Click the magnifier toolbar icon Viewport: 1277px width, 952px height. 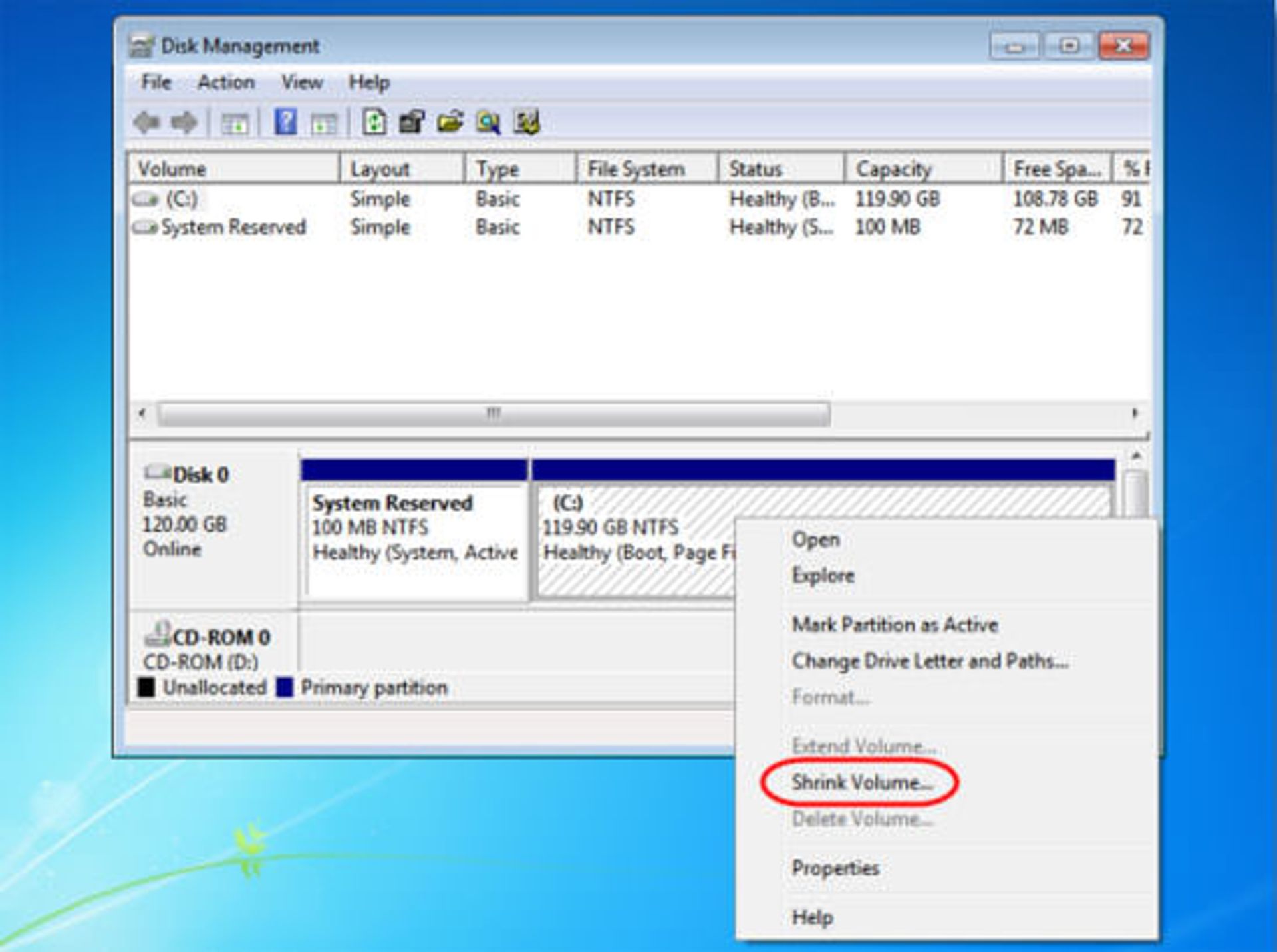click(x=488, y=122)
